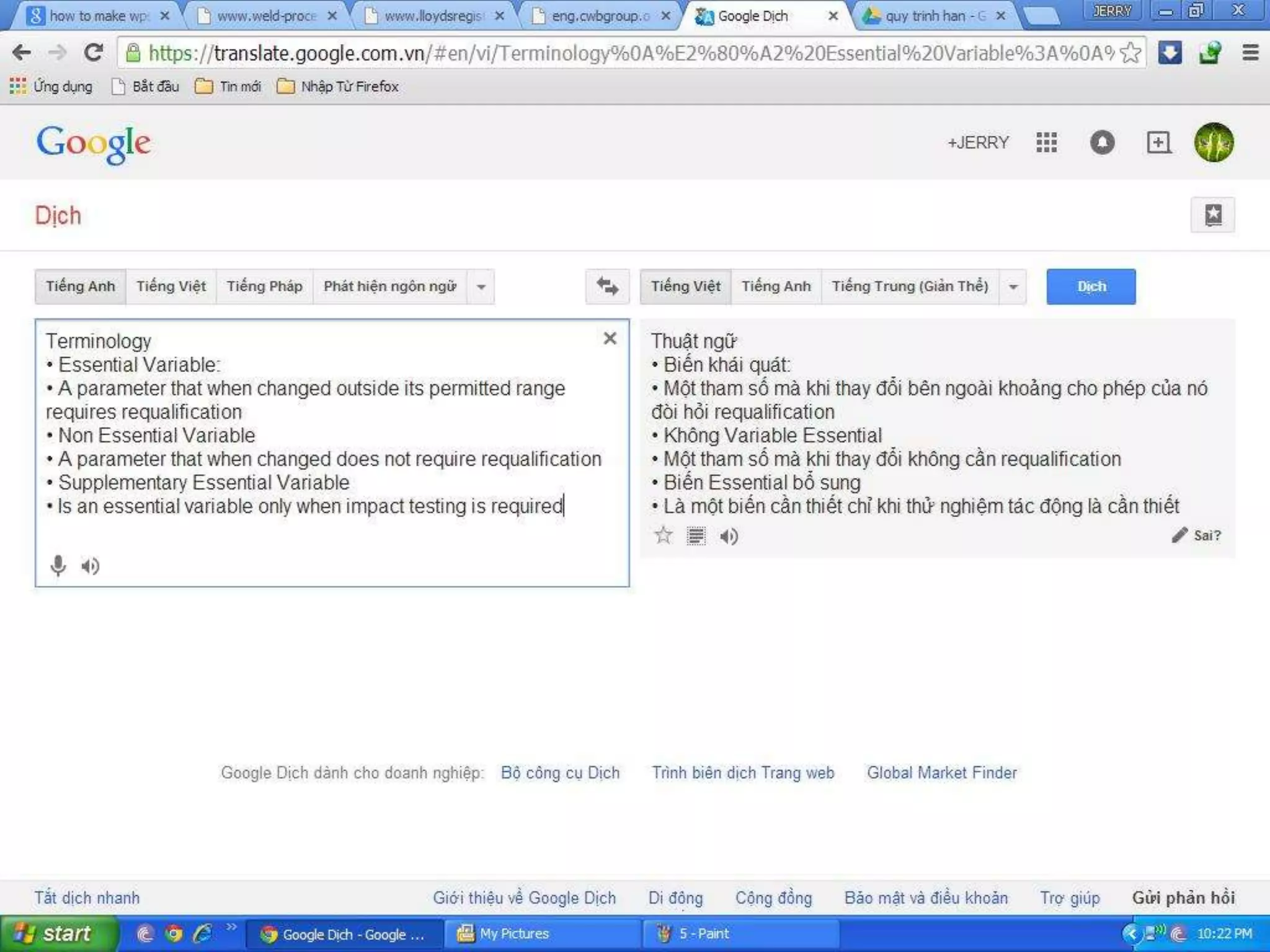Open Bắt đầu bookmark
This screenshot has height=952, width=1270.
click(x=145, y=86)
